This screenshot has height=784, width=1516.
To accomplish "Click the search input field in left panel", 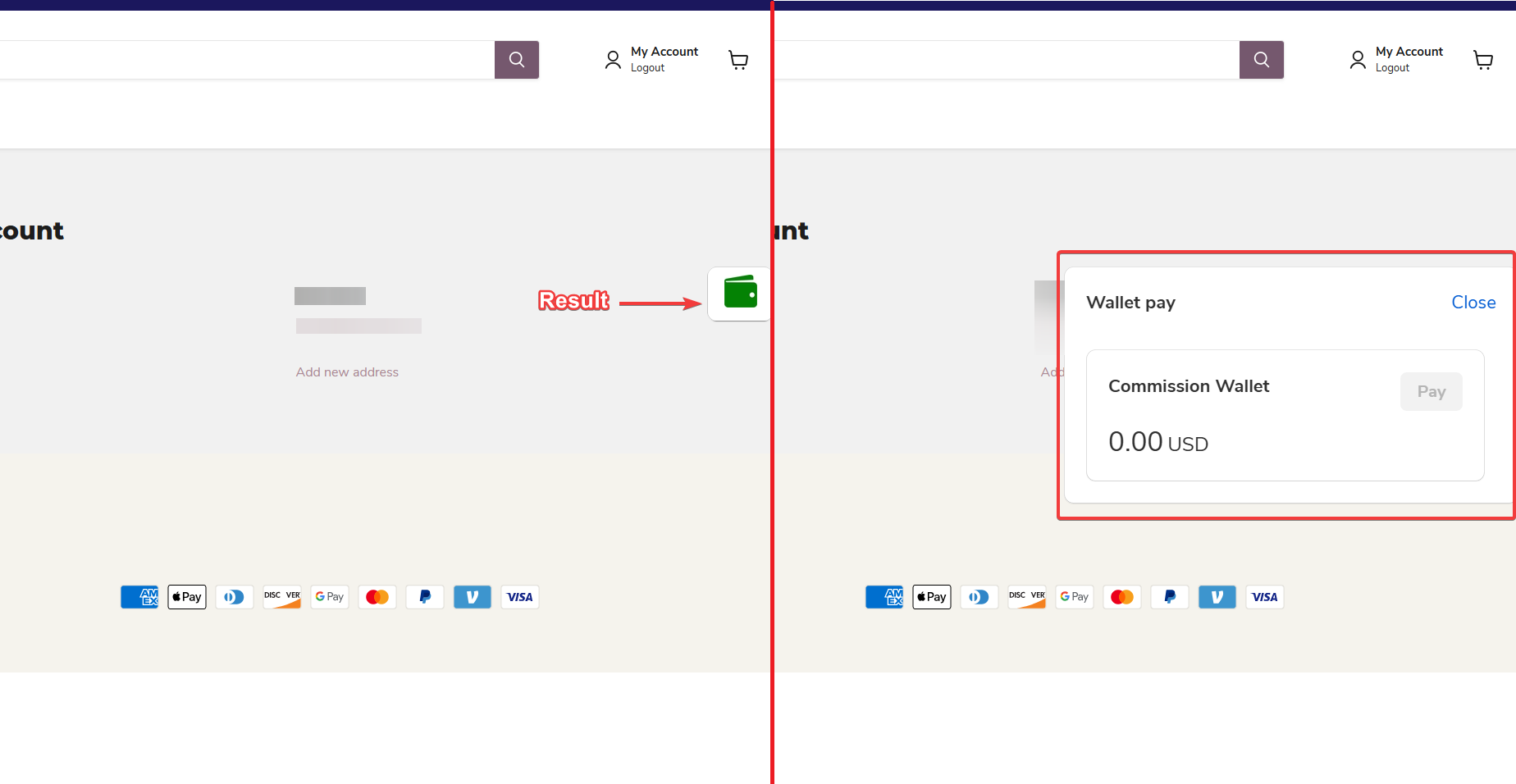I will (246, 60).
